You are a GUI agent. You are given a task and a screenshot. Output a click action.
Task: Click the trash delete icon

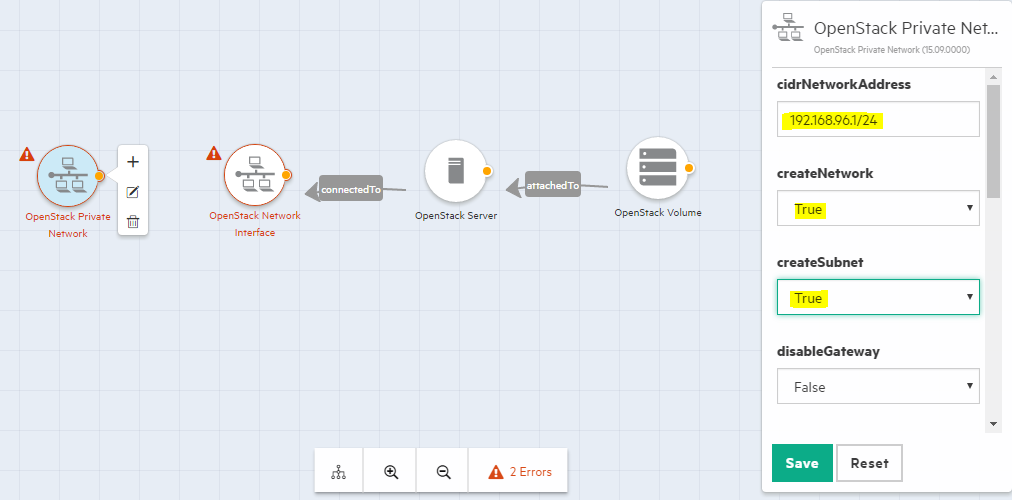point(133,221)
